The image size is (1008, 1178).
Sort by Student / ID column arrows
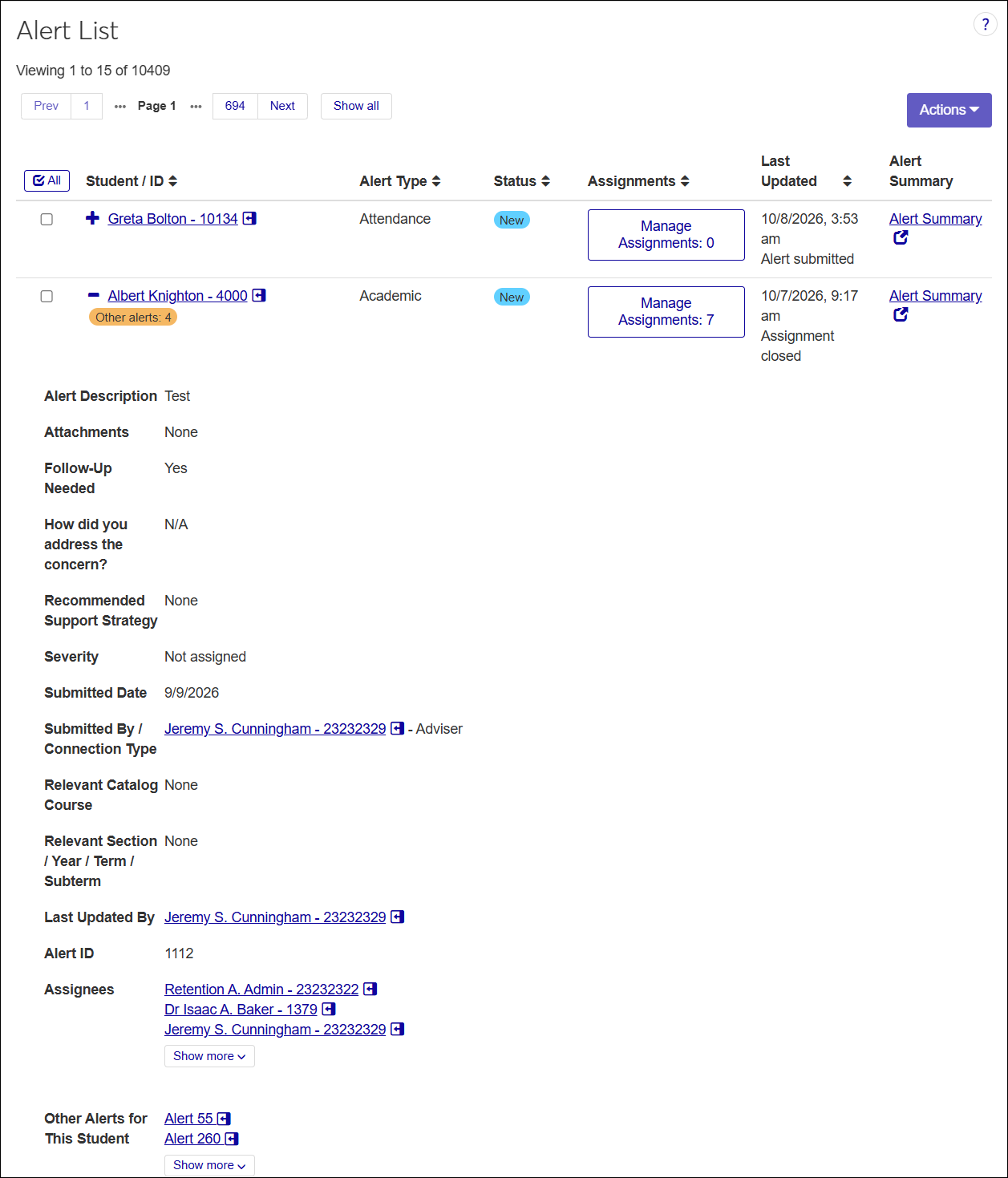tap(172, 181)
